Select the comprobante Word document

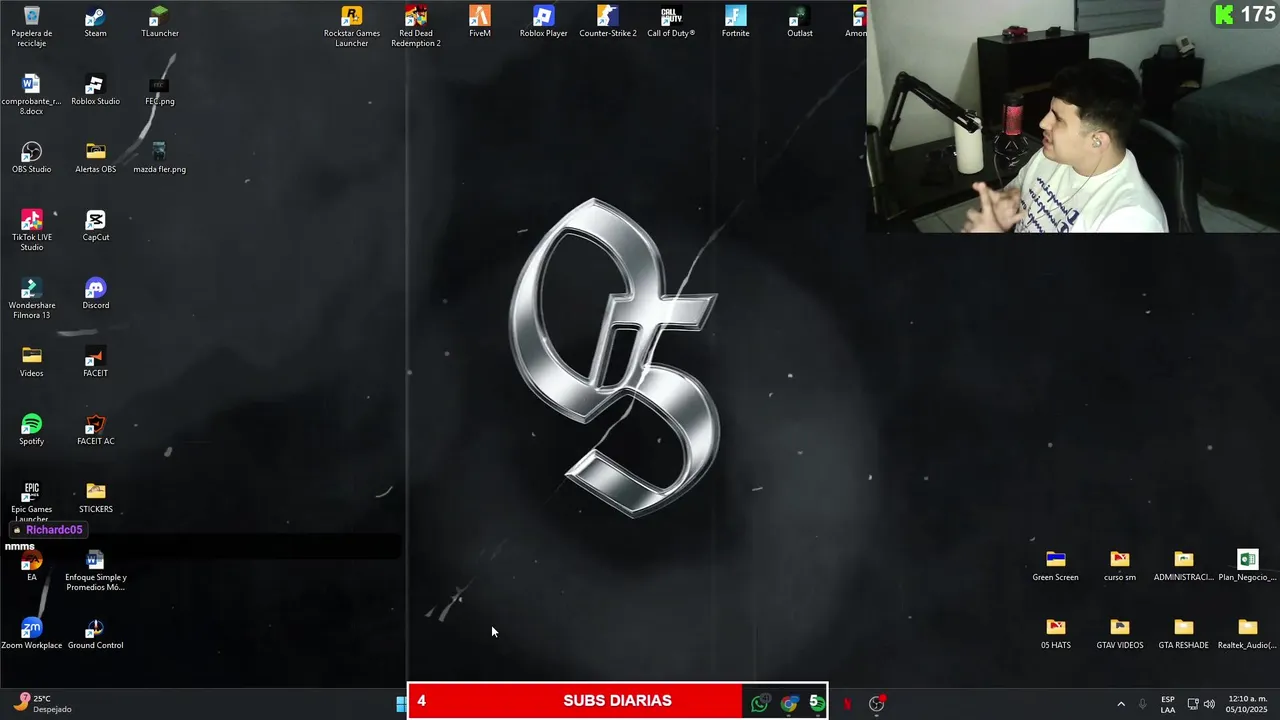click(32, 95)
